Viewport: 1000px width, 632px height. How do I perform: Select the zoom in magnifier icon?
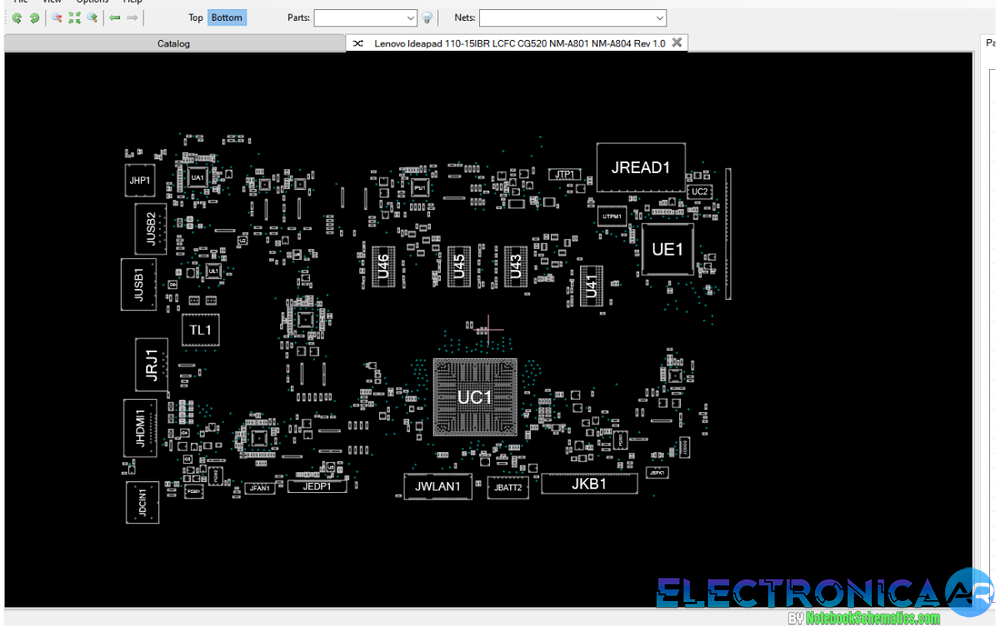[91, 17]
